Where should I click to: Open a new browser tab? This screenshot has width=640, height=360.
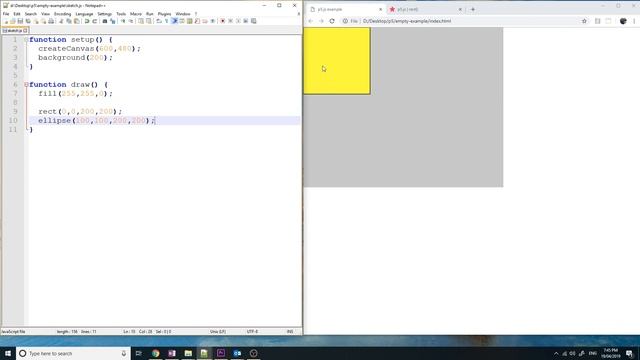(473, 9)
